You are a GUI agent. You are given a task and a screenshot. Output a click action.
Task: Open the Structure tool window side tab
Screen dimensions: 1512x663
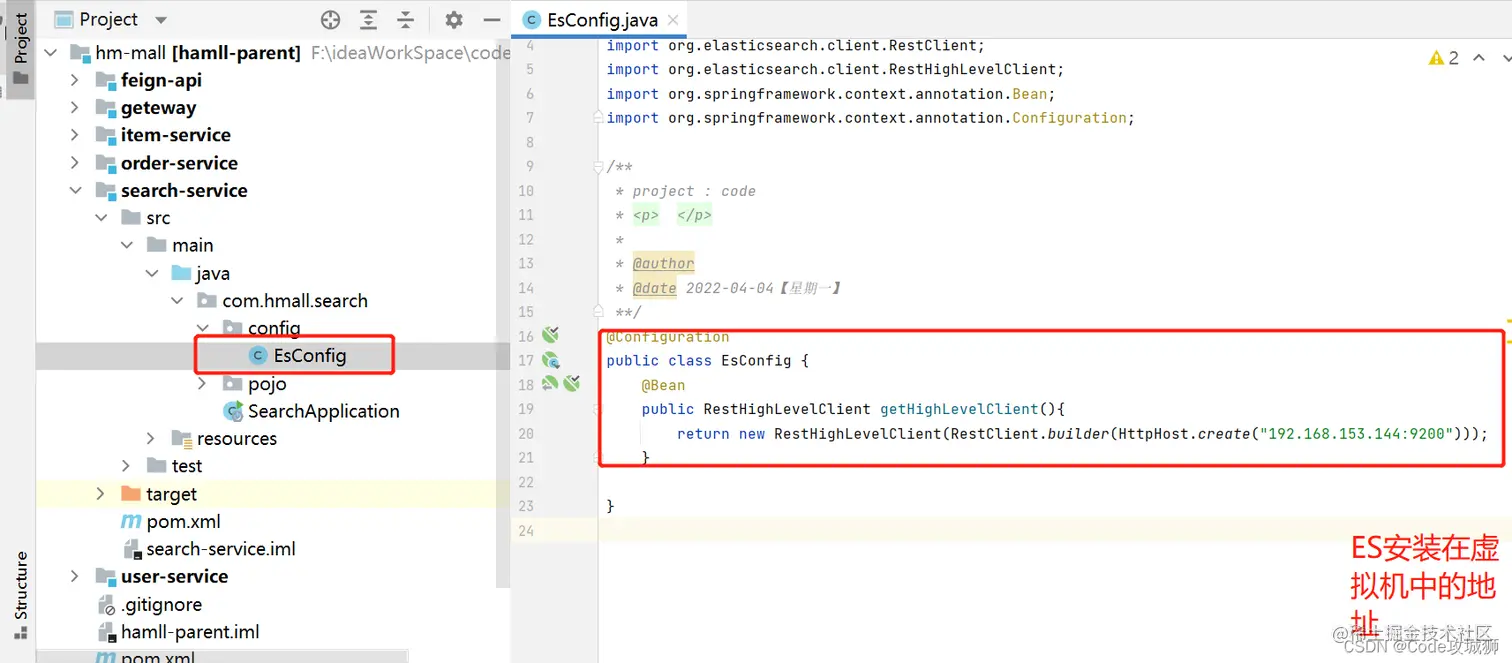click(20, 595)
